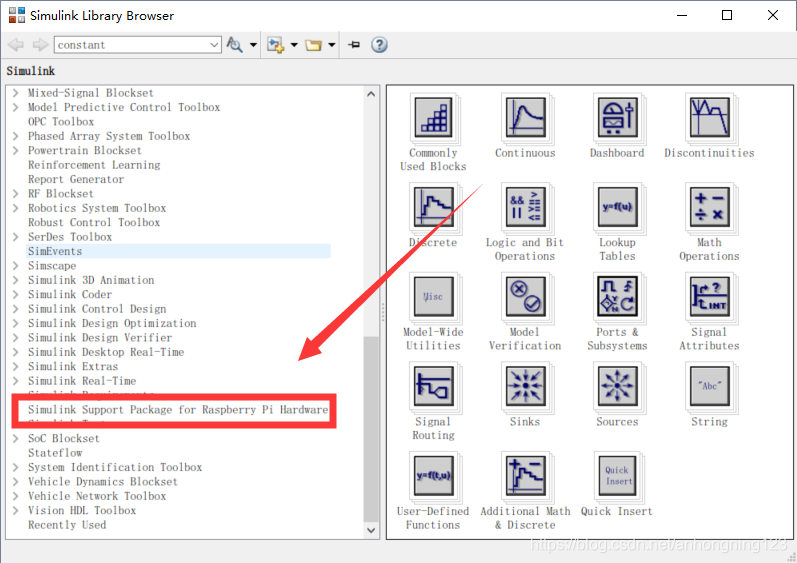This screenshot has width=797, height=563.
Task: Expand the Simscape tree node
Action: tap(15, 266)
